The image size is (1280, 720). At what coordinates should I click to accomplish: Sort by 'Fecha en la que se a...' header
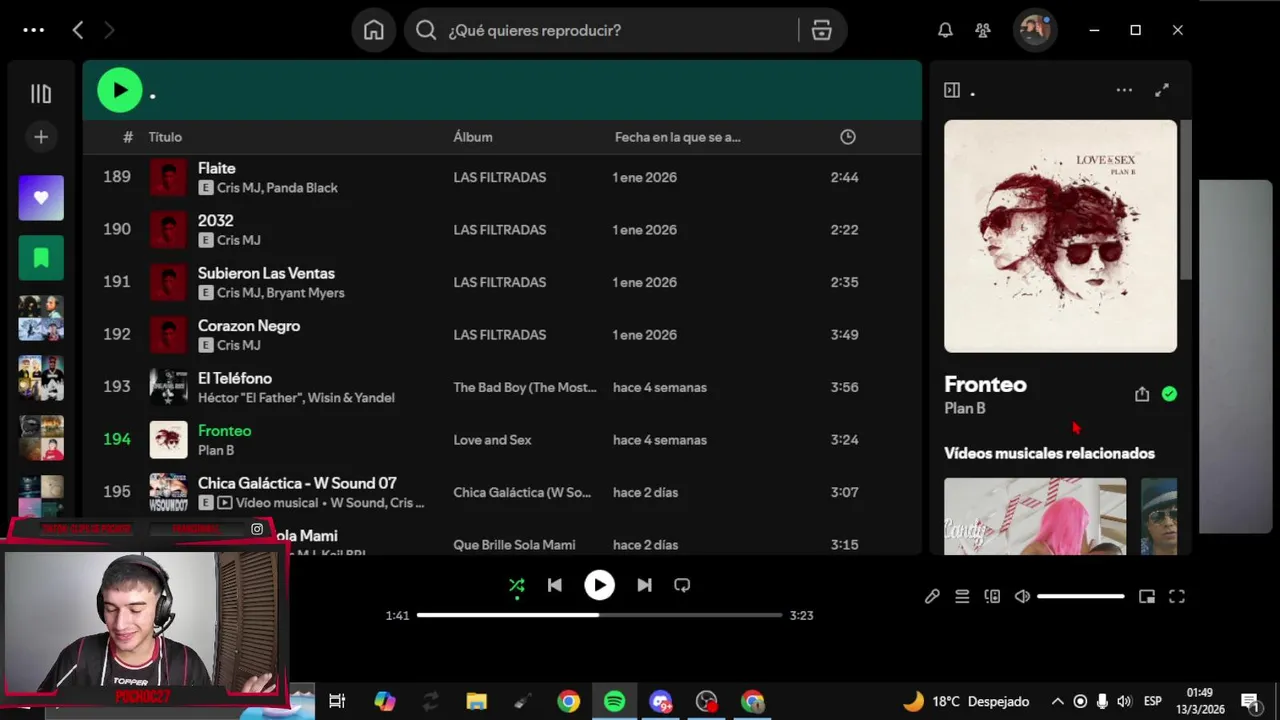tap(678, 137)
